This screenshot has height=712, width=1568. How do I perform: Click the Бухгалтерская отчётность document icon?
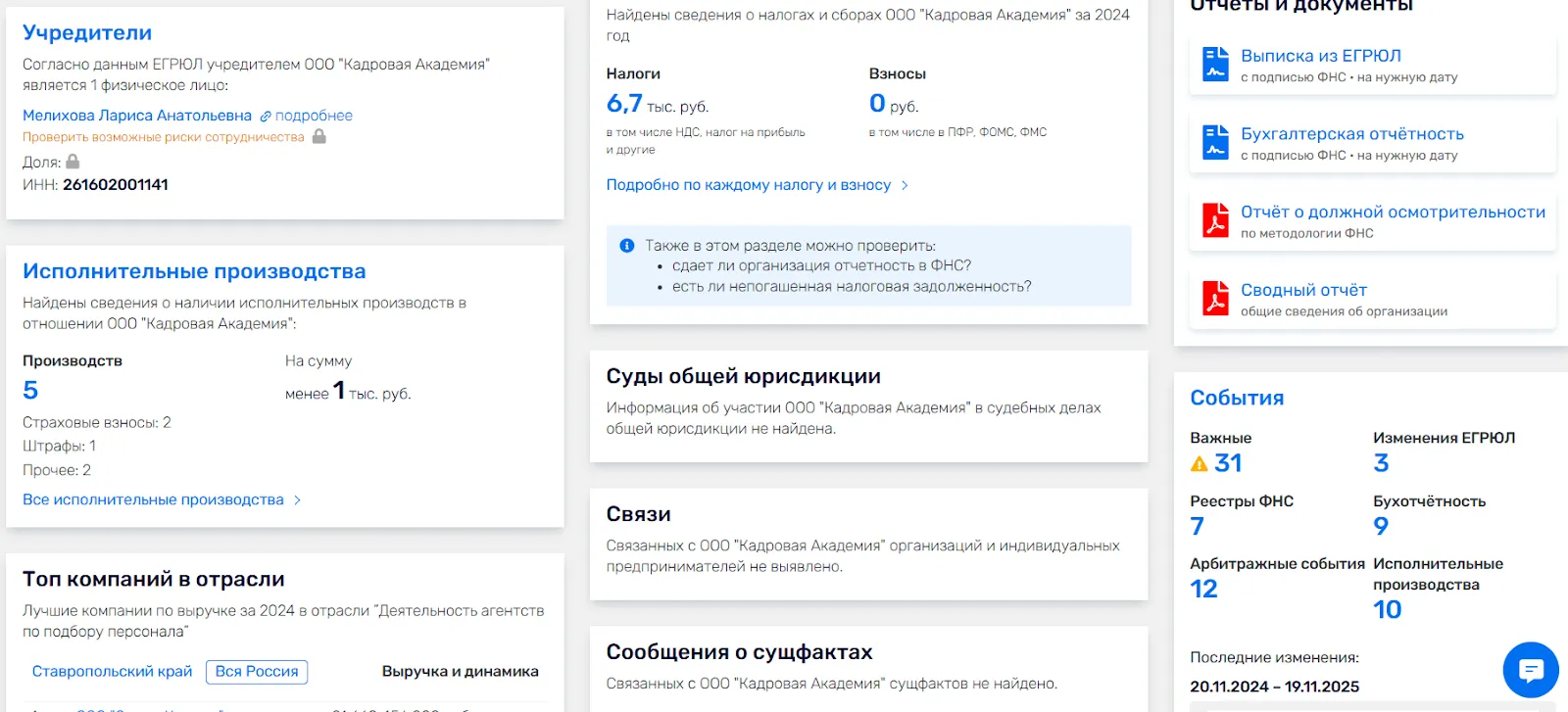[x=1215, y=142]
